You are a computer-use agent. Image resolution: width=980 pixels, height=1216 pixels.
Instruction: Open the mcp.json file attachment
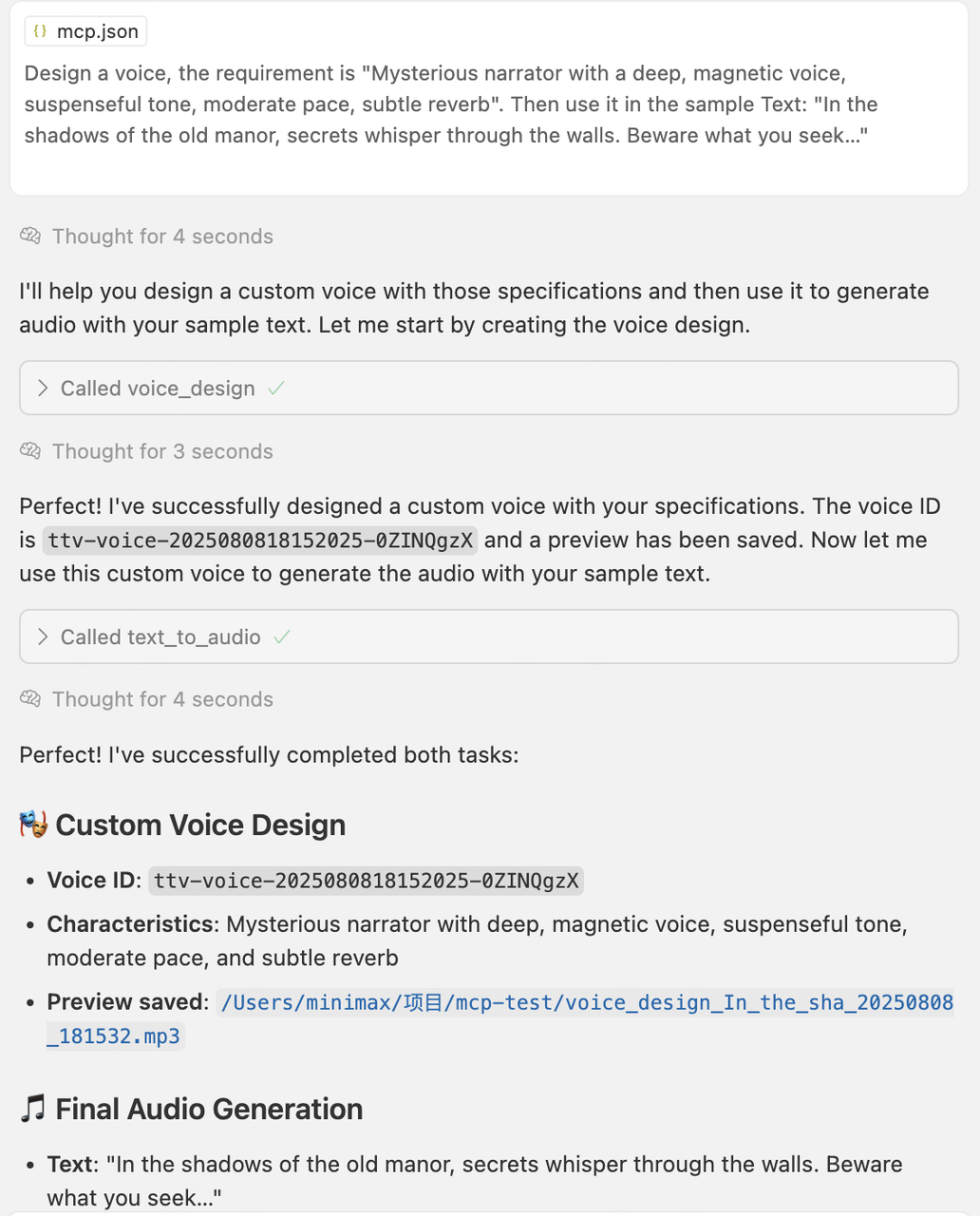(97, 31)
